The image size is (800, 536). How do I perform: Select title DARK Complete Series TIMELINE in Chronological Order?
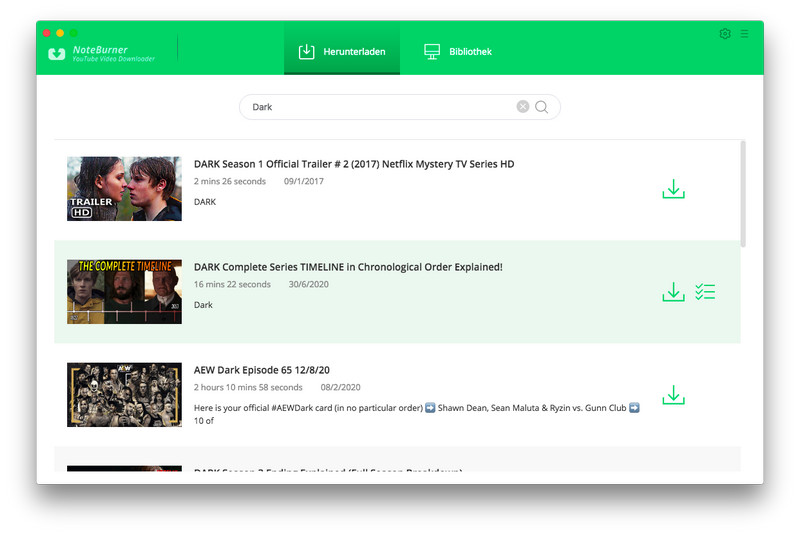click(348, 267)
